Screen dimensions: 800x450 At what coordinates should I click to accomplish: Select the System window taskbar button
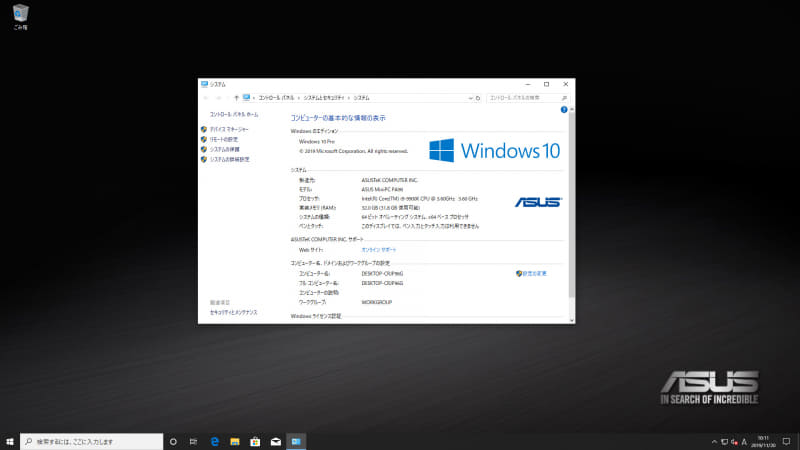tap(296, 442)
